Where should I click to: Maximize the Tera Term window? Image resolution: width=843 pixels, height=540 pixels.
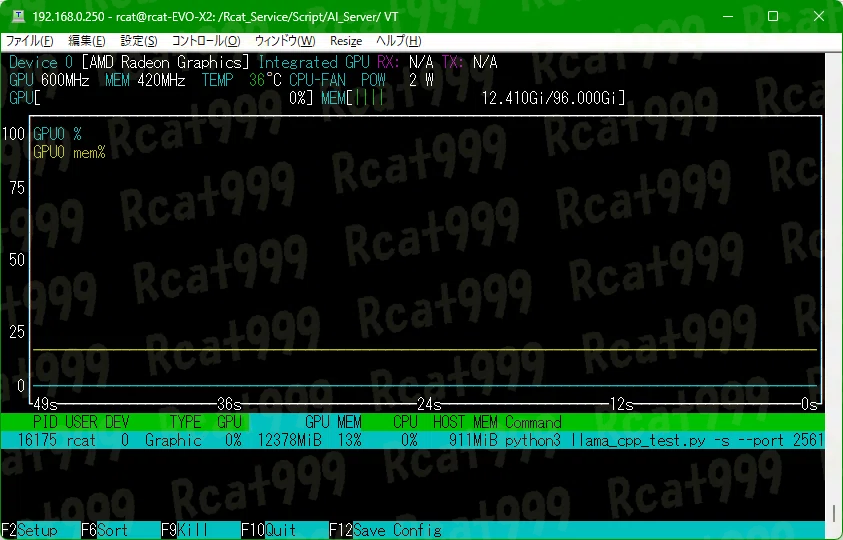(773, 16)
